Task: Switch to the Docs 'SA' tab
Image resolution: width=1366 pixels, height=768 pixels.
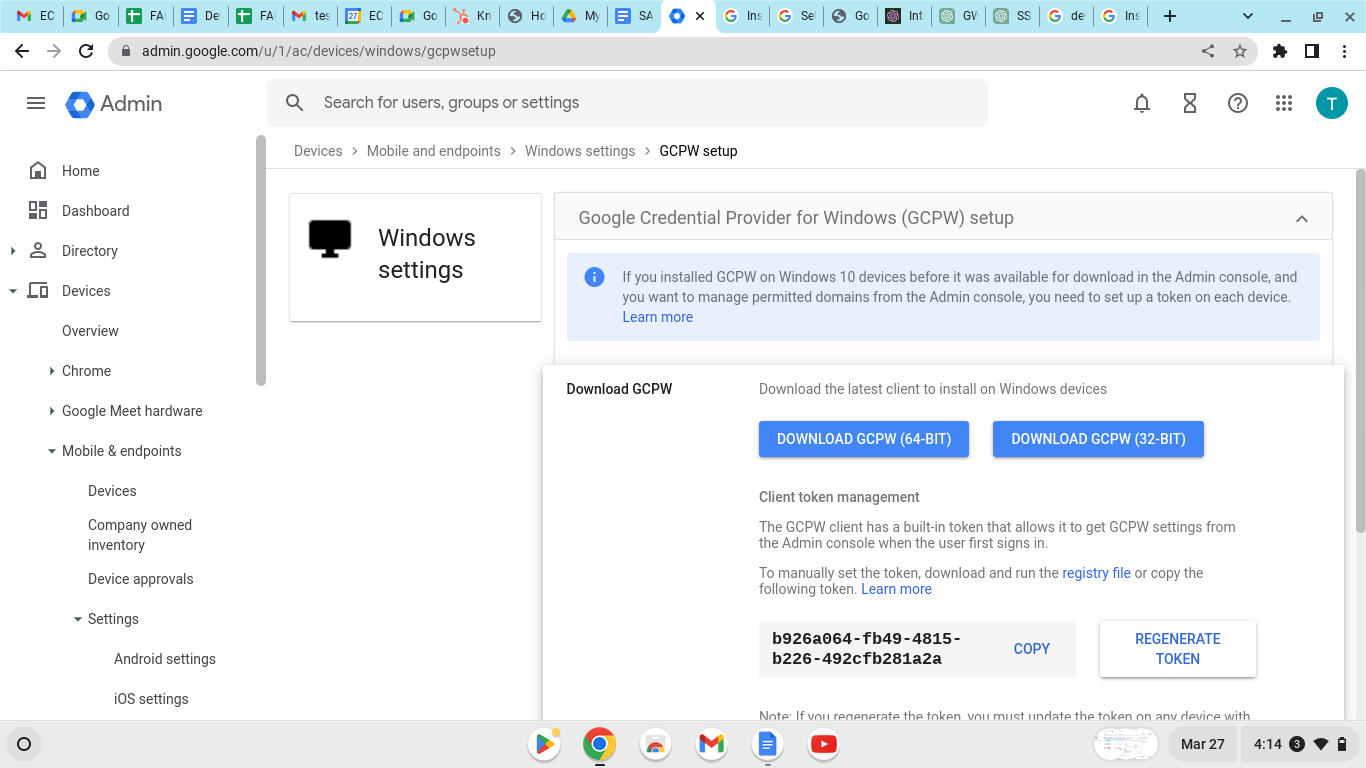Action: pyautogui.click(x=633, y=16)
